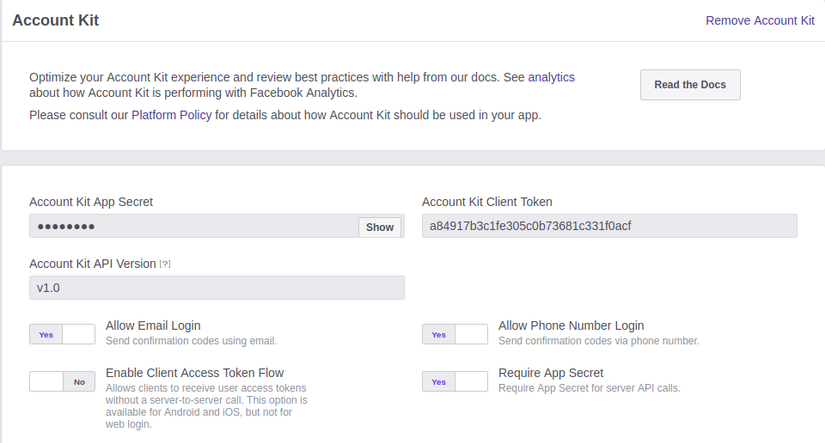Select the Account Kit Client Token field
The image size is (825, 443).
609,226
